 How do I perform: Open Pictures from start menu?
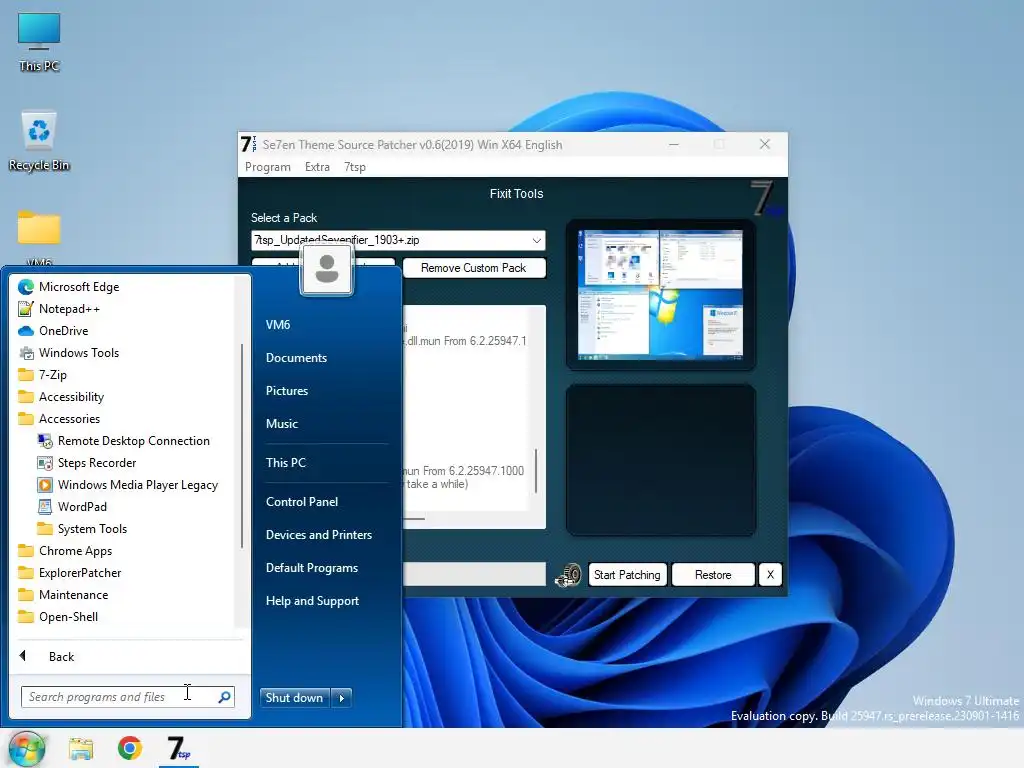(287, 391)
